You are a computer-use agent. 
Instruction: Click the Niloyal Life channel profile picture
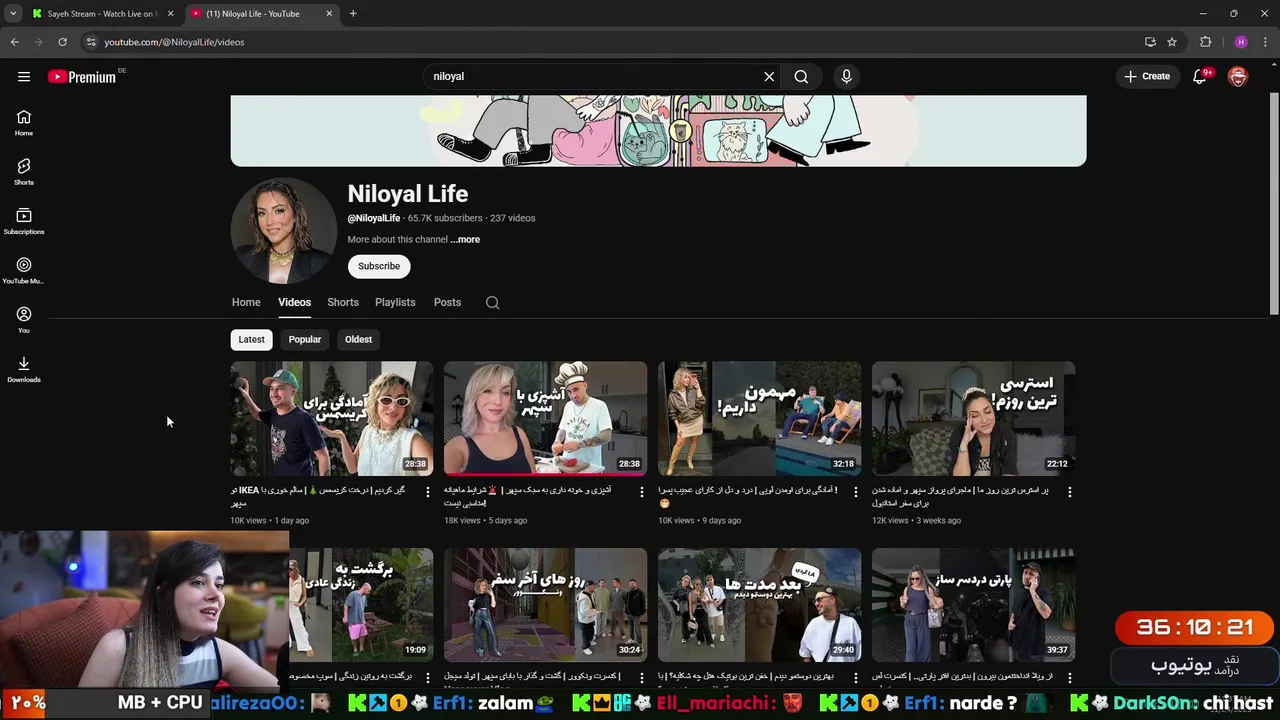pos(283,231)
